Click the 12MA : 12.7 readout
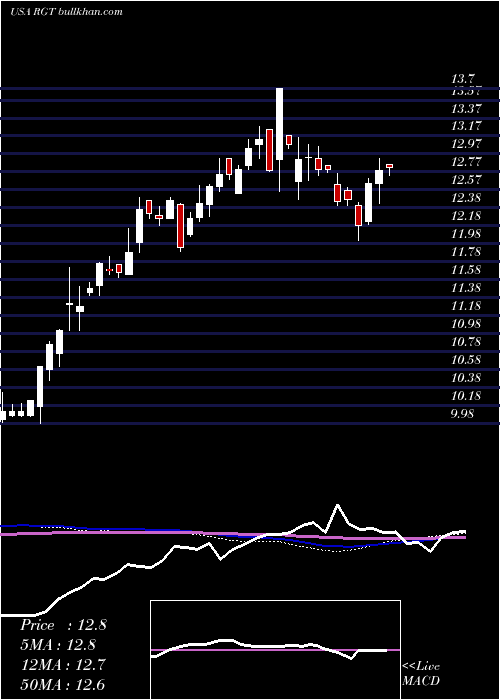The image size is (500, 700). tap(63, 665)
